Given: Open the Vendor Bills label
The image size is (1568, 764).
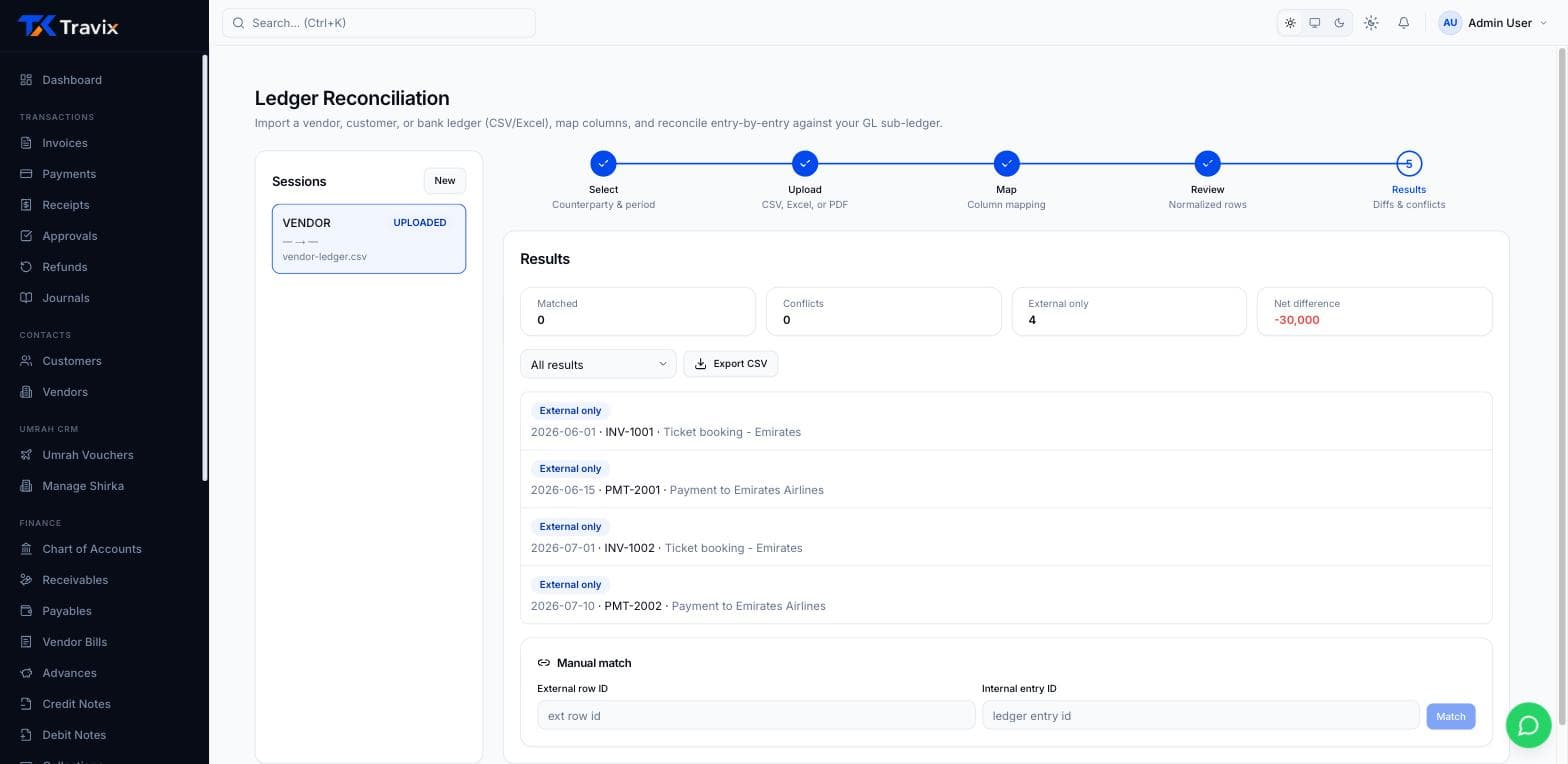Looking at the screenshot, I should [75, 642].
